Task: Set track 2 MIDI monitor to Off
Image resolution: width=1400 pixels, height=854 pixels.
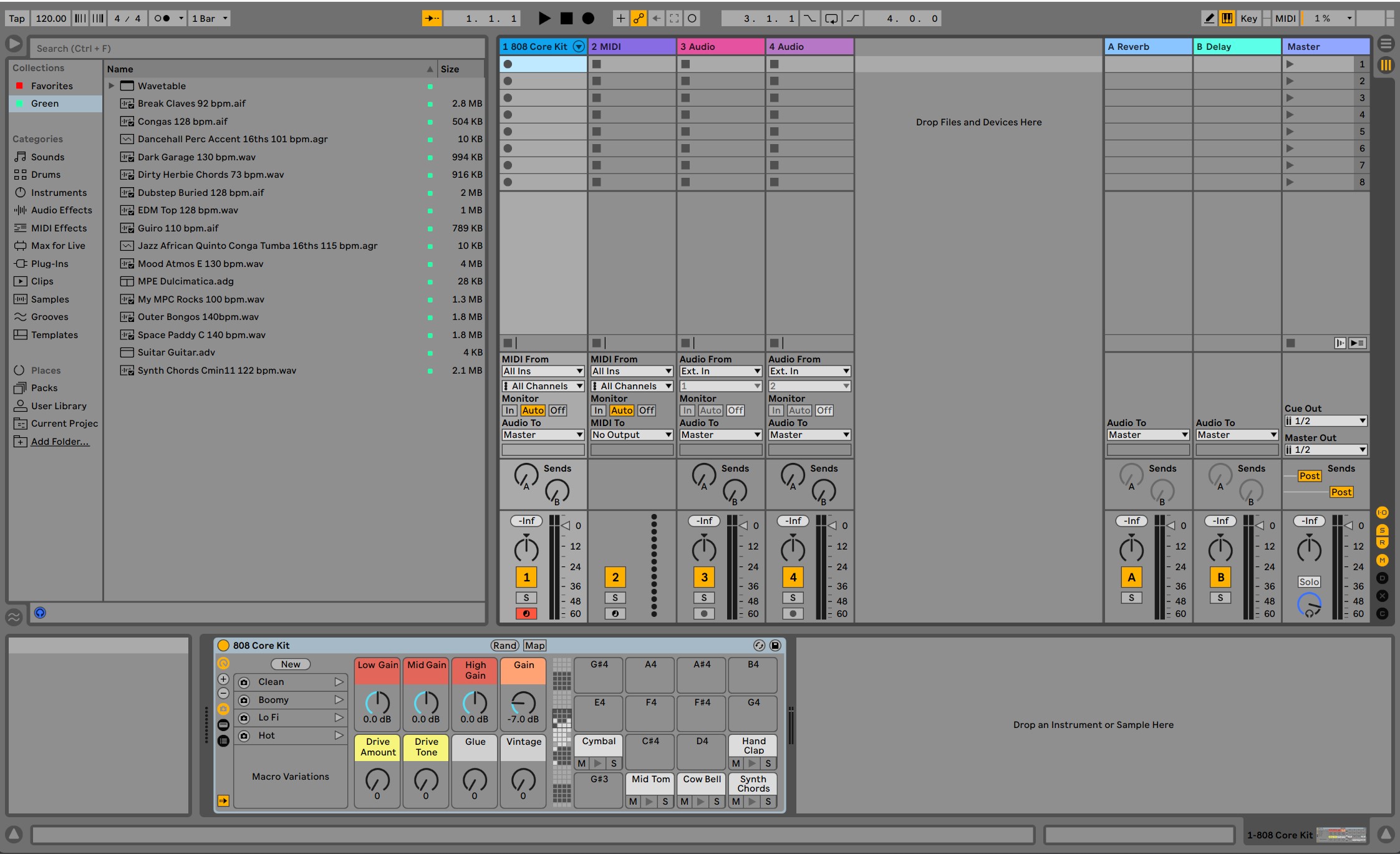Action: (647, 410)
